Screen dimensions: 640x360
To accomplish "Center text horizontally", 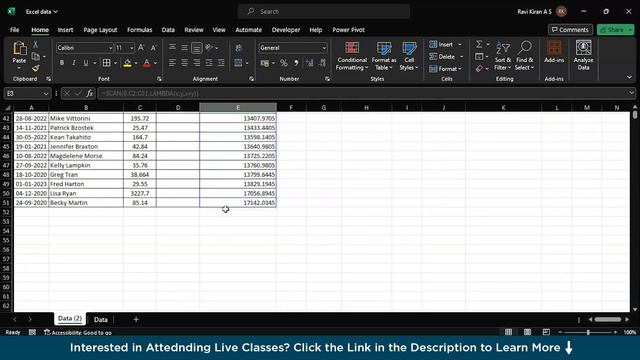I will tap(184, 63).
